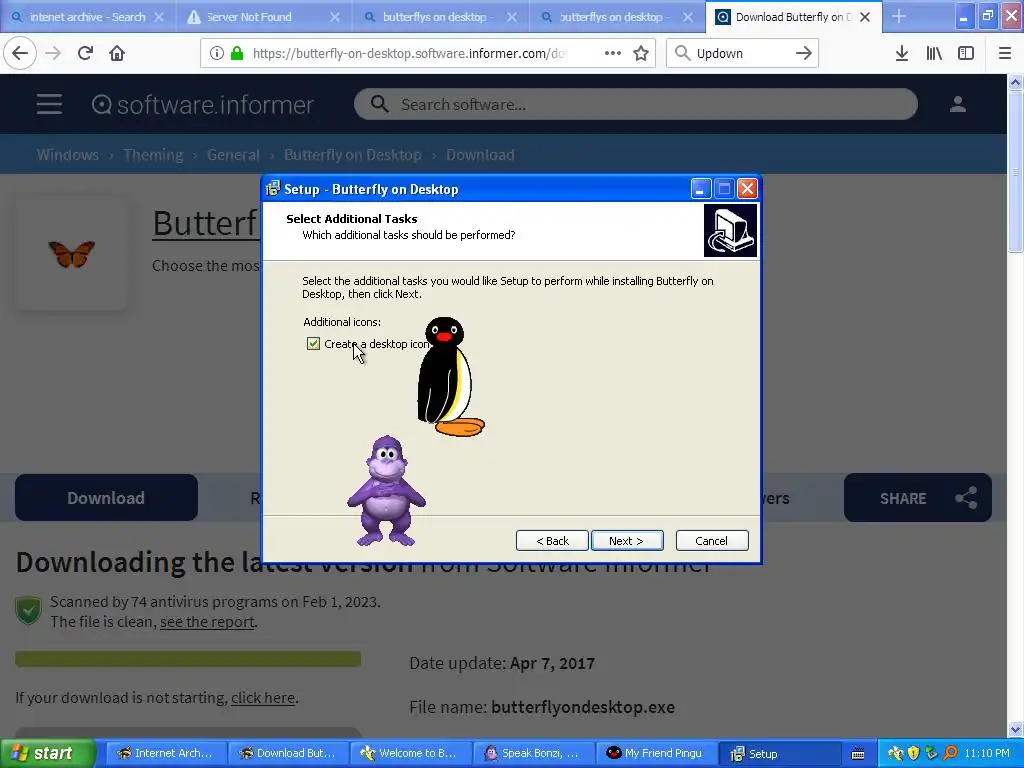Open the Windows breadcrumb link
This screenshot has height=768, width=1024.
click(x=68, y=155)
